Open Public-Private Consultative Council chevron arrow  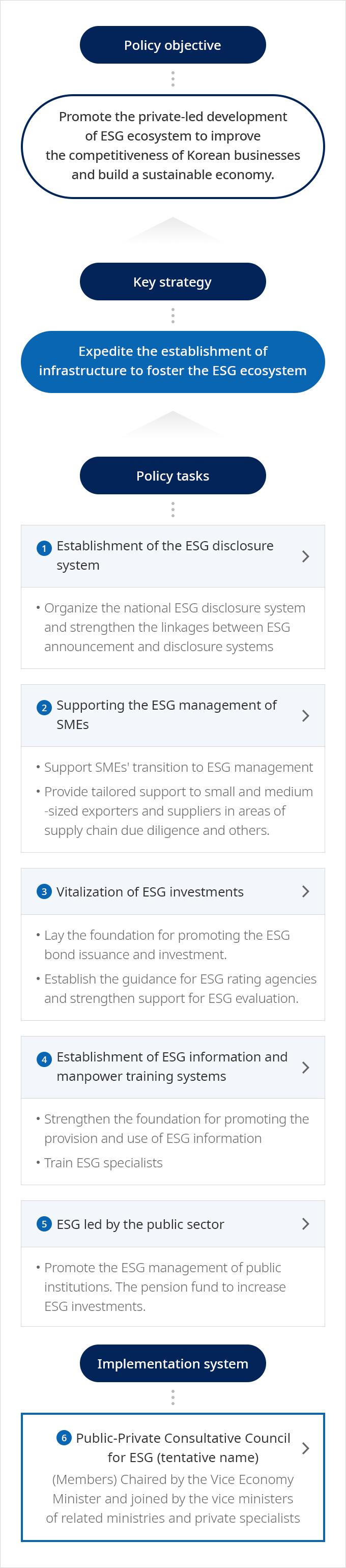coord(306,1448)
